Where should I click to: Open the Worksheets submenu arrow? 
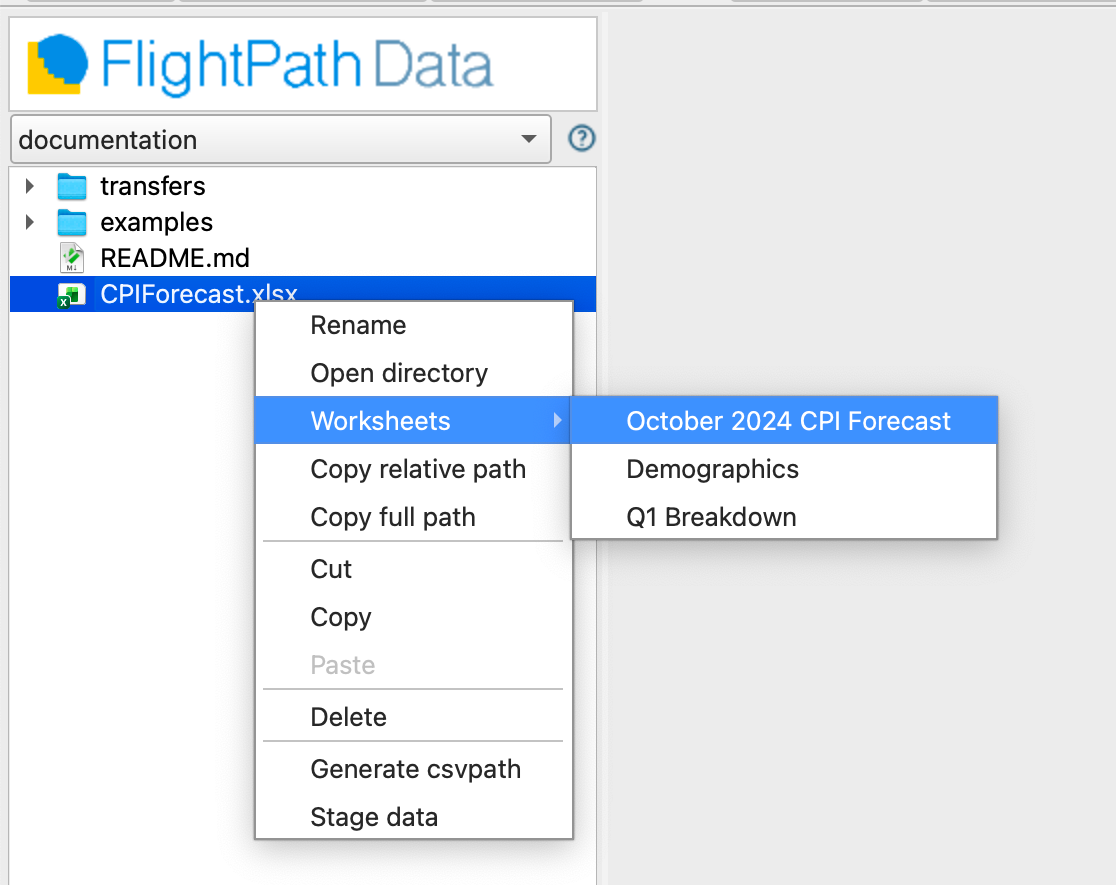pyautogui.click(x=558, y=421)
